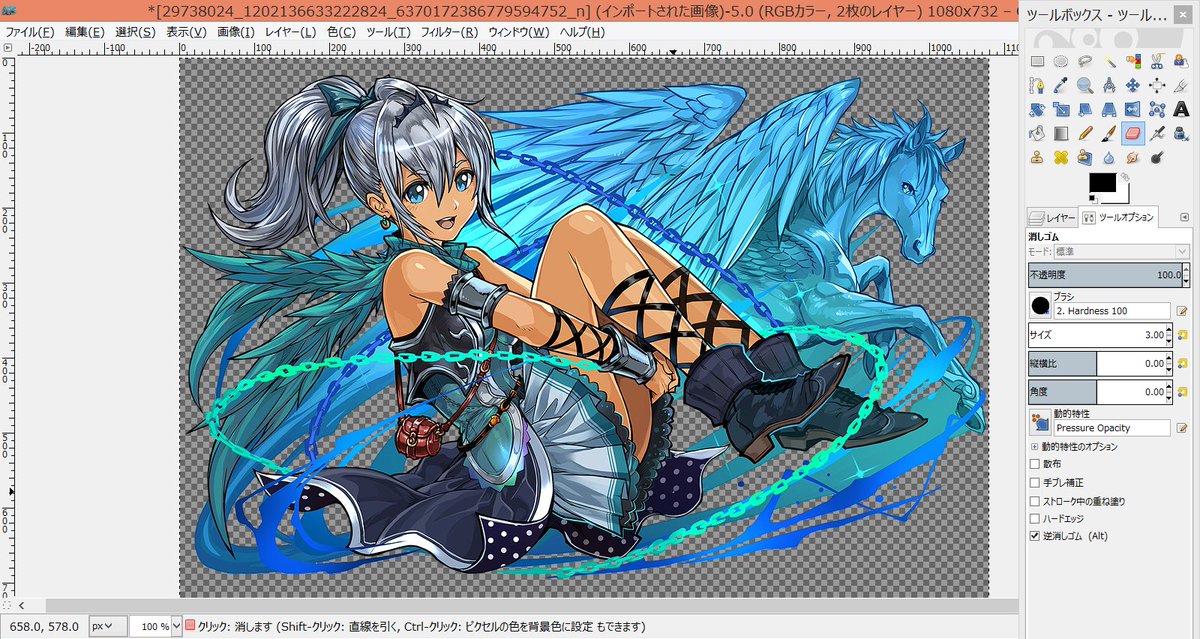Open the 編集 menu
The height and width of the screenshot is (639, 1200).
click(x=85, y=32)
